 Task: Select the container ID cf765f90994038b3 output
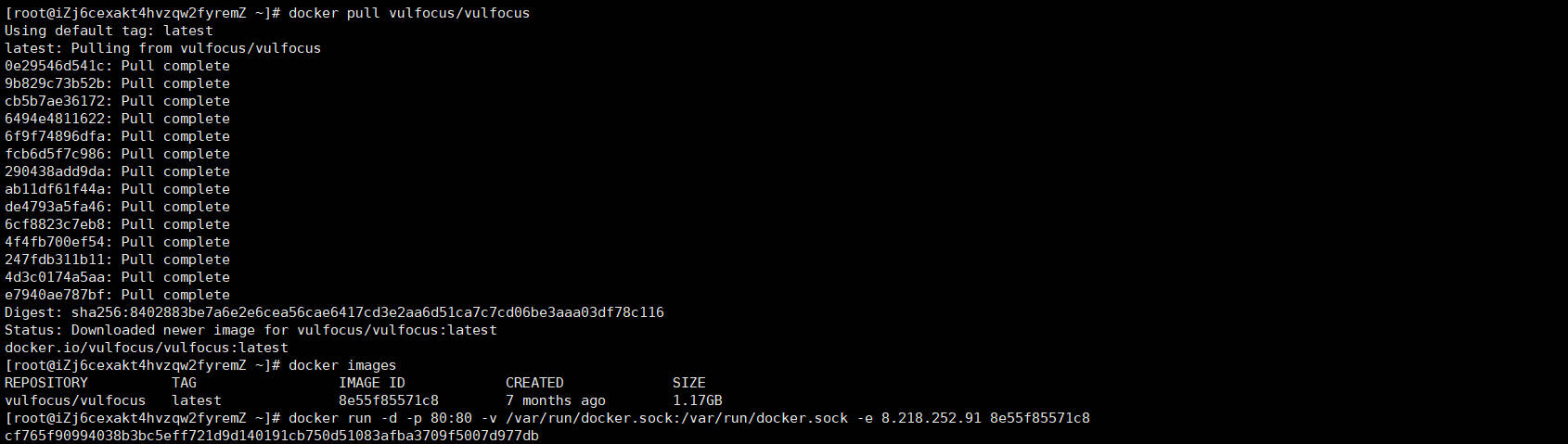[x=272, y=436]
